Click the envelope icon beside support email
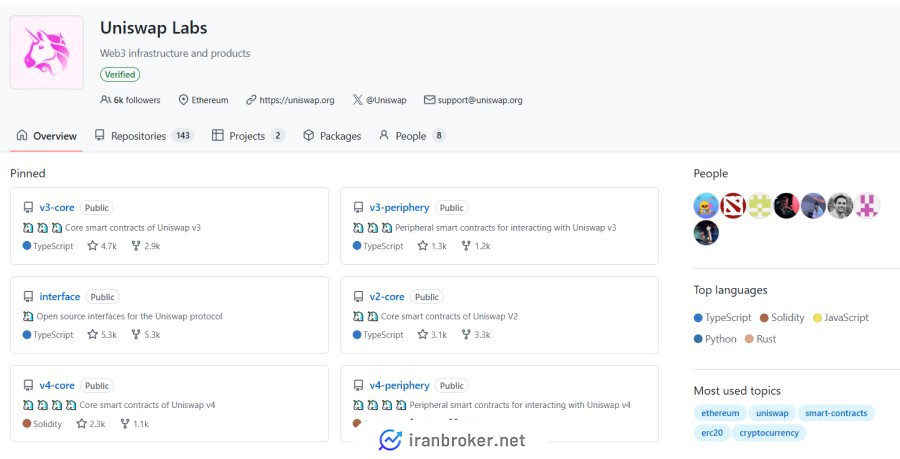Image resolution: width=900 pixels, height=459 pixels. coord(429,100)
